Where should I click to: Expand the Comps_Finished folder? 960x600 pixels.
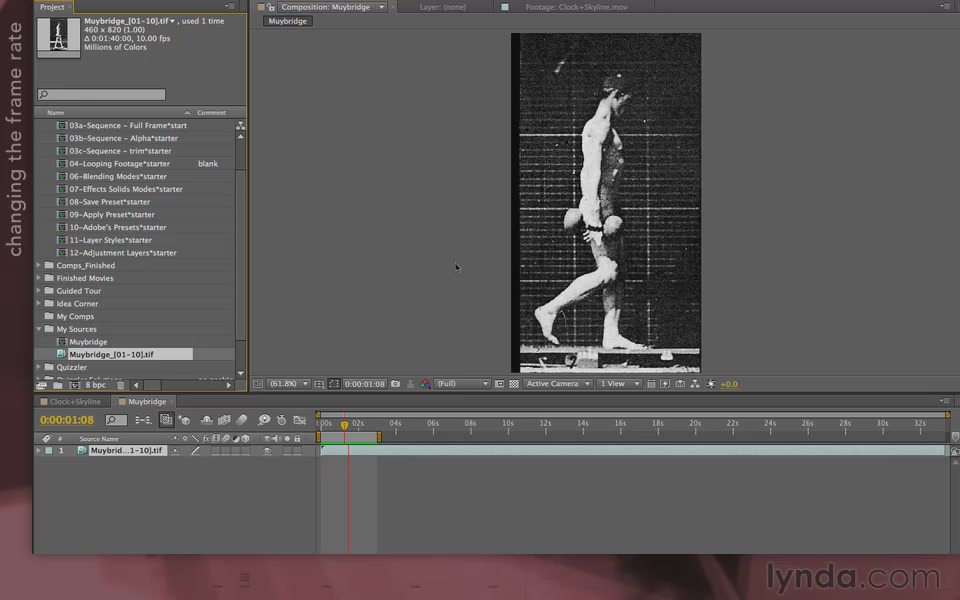[39, 265]
